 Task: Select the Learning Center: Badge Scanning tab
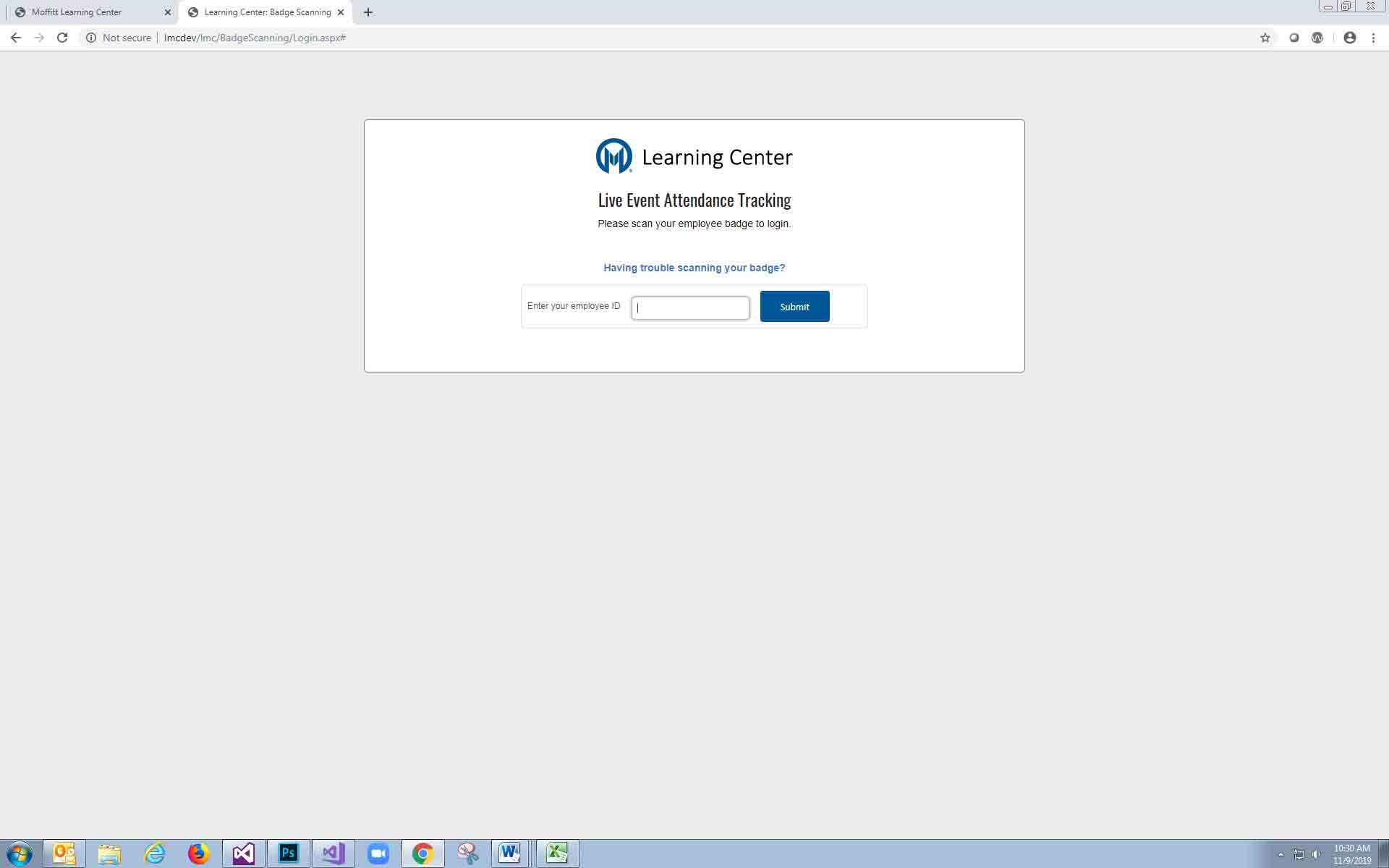coord(267,12)
